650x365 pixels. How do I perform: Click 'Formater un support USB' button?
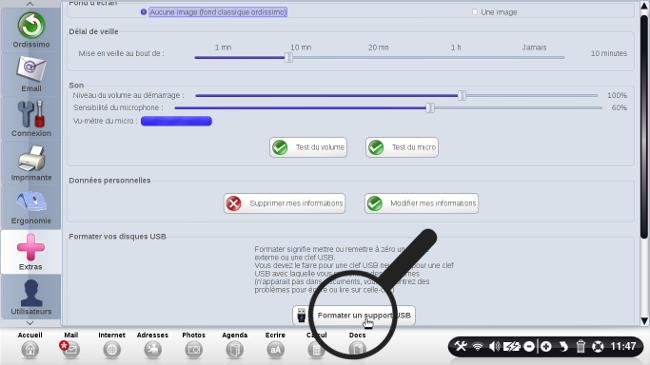[354, 316]
